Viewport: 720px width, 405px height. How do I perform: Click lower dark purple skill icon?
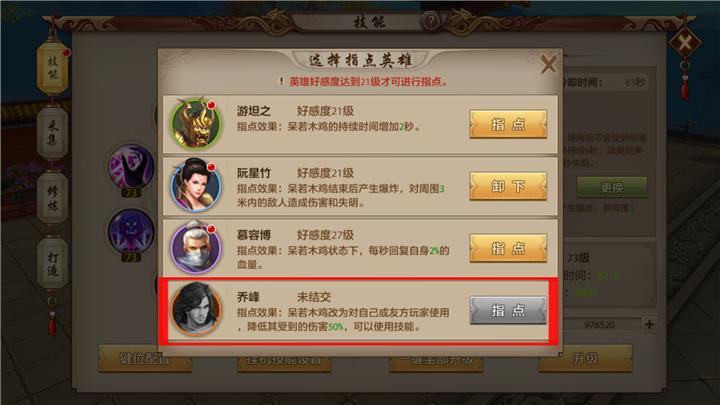(131, 231)
